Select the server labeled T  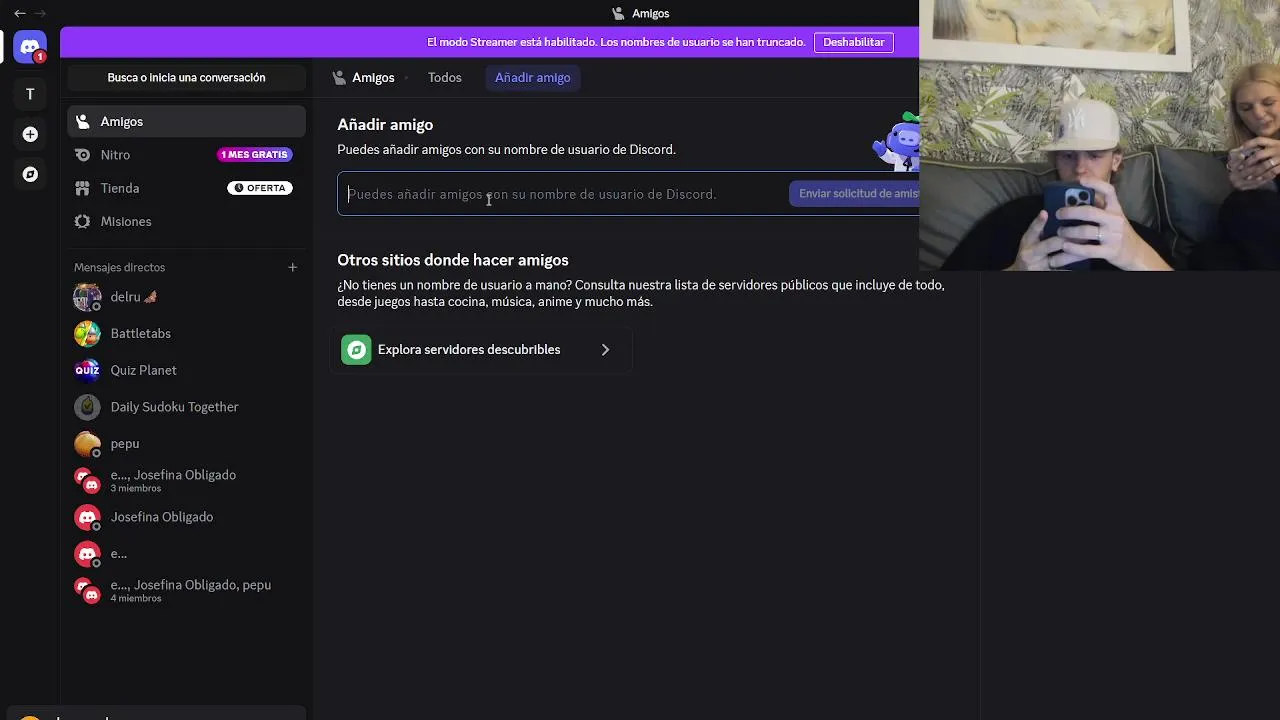pos(30,94)
